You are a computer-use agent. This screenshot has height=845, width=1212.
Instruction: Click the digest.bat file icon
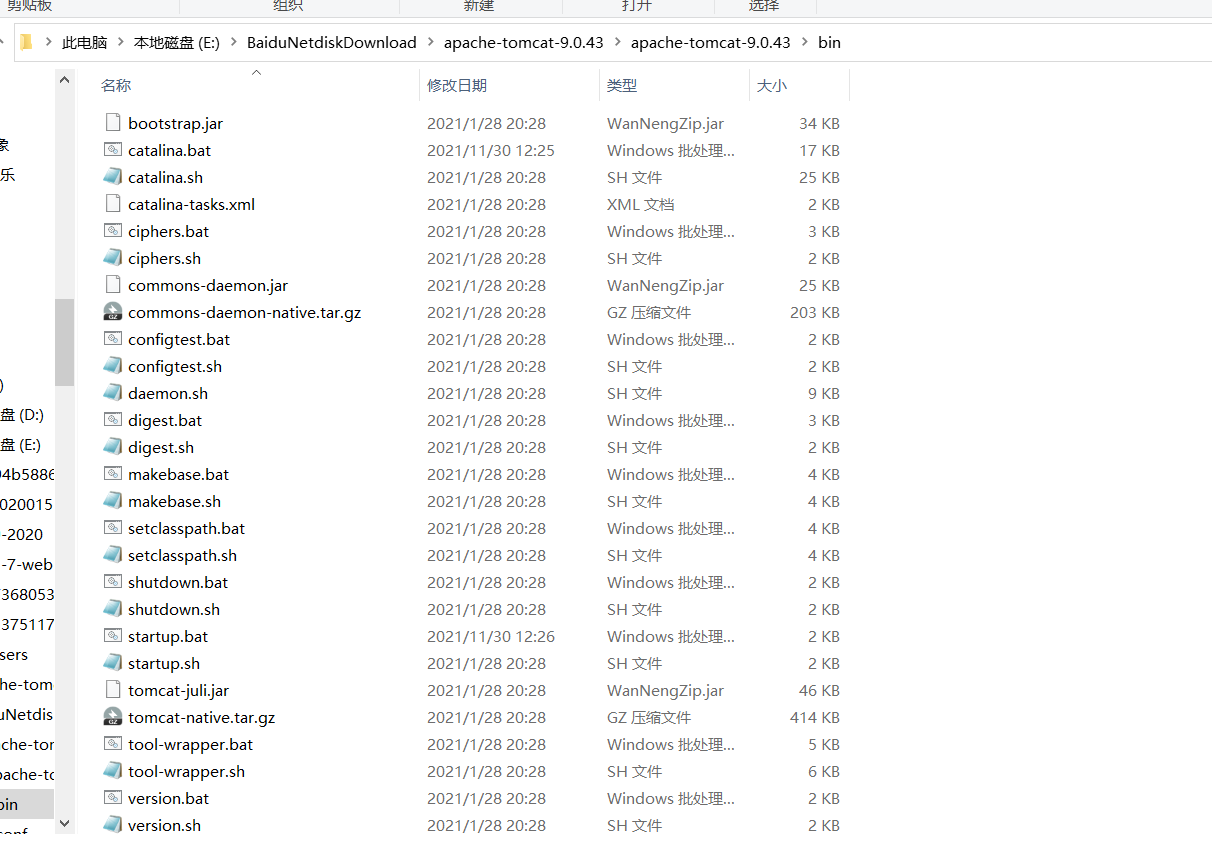click(113, 420)
